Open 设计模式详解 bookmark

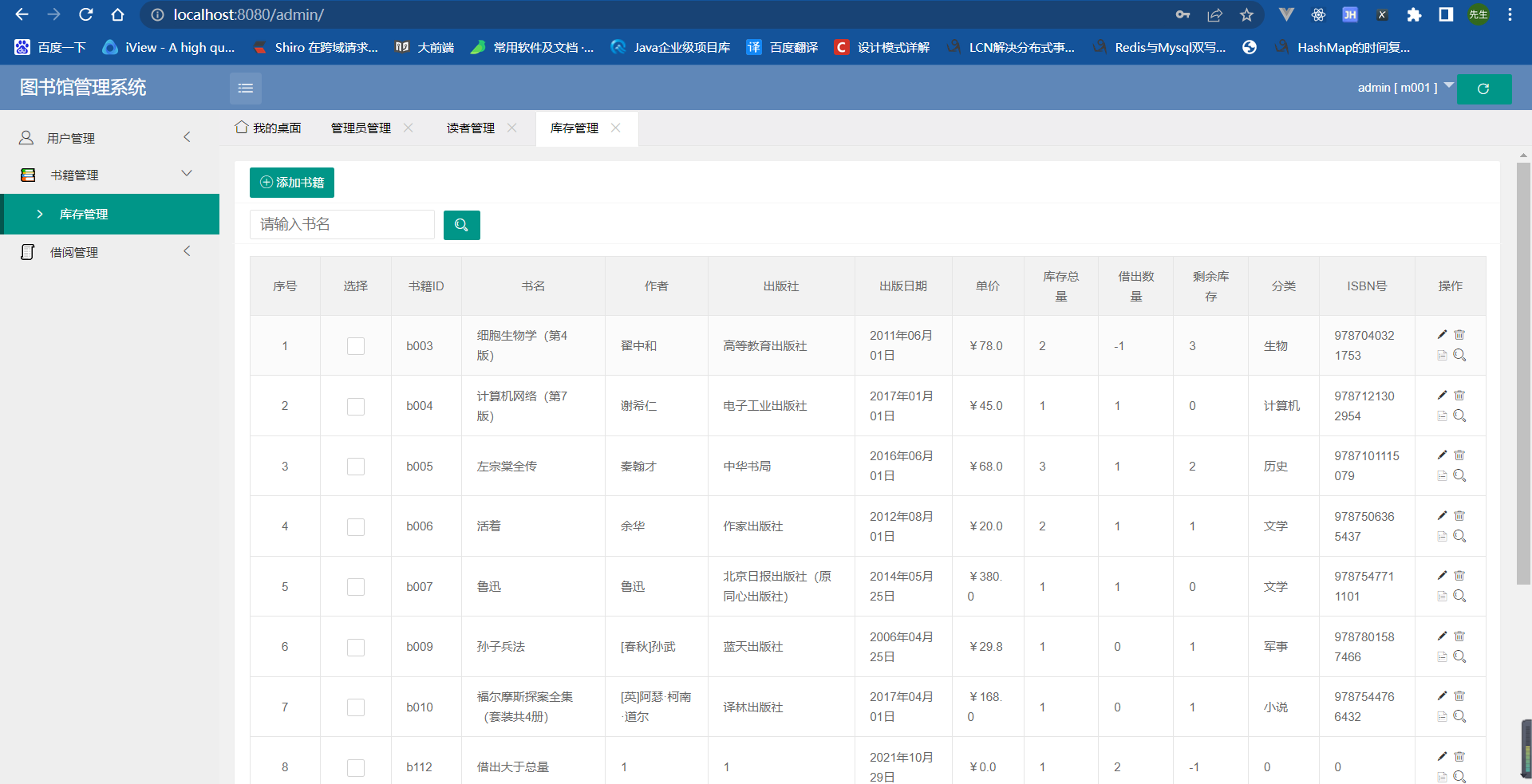pyautogui.click(x=882, y=47)
